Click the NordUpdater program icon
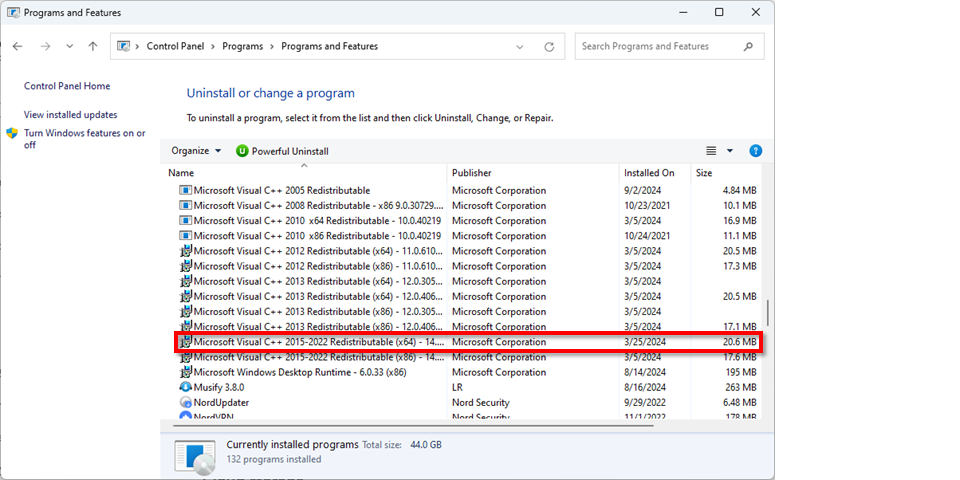The width and height of the screenshot is (960, 480). click(185, 402)
